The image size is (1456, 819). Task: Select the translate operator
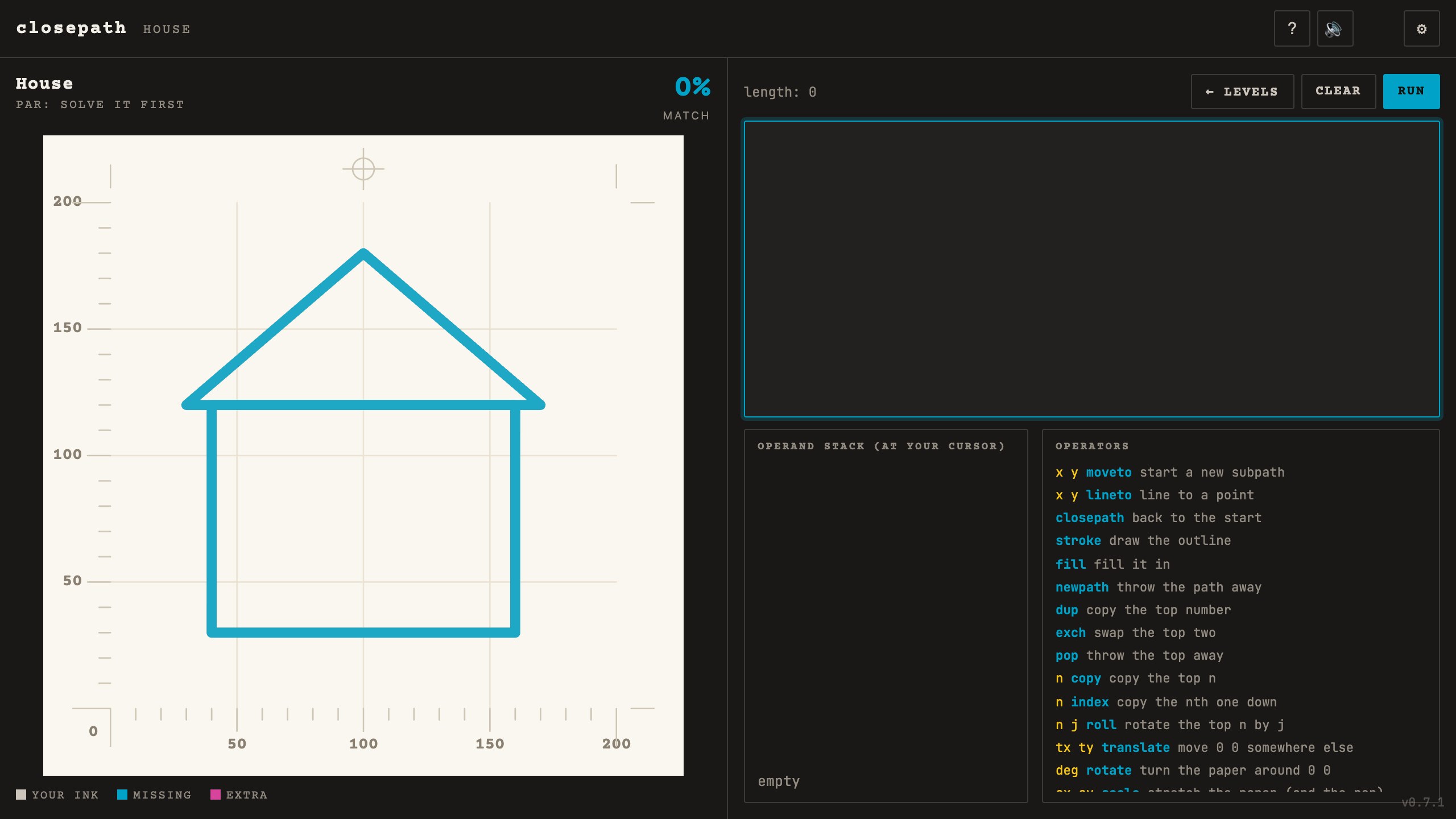pyautogui.click(x=1135, y=748)
